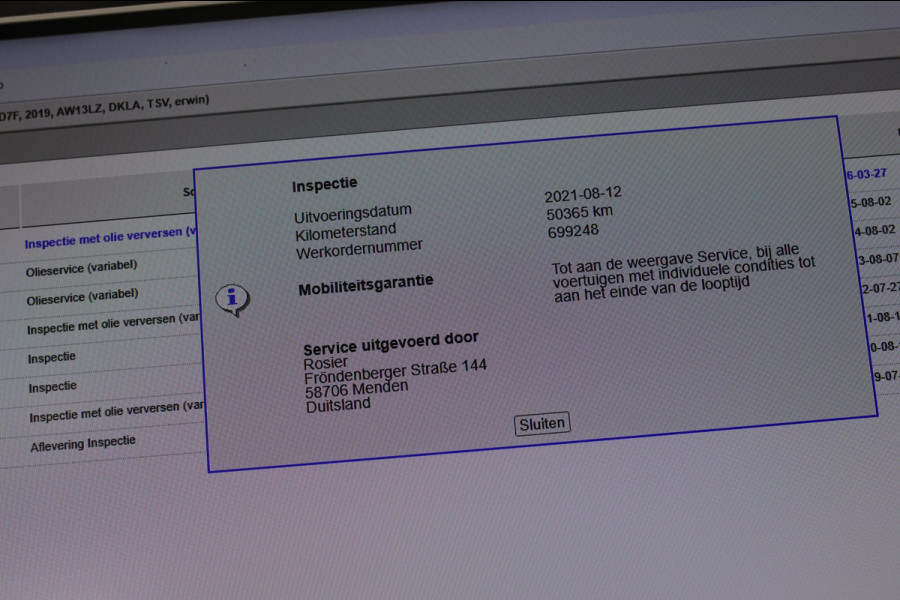This screenshot has height=600, width=900.
Task: Click the Fröndenberger Straße 144 address line
Action: click(x=395, y=369)
